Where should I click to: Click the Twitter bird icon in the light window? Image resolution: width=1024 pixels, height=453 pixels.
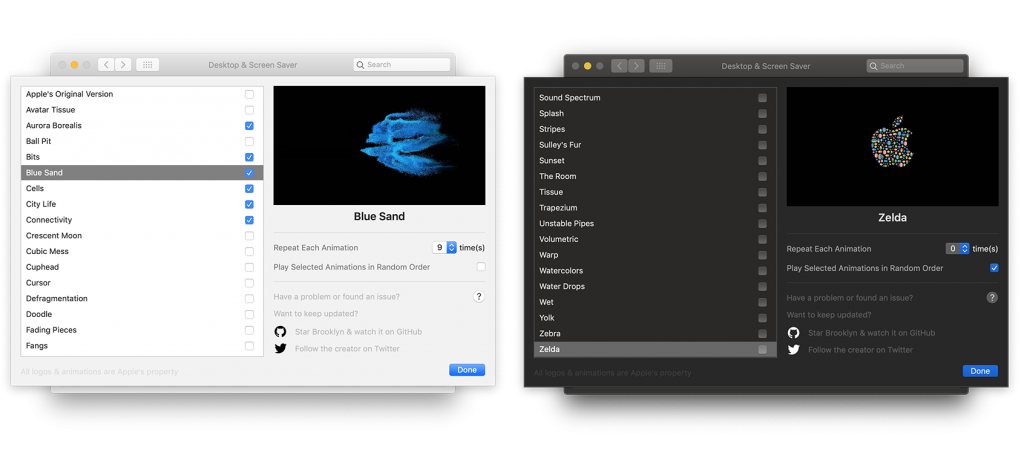pyautogui.click(x=280, y=349)
